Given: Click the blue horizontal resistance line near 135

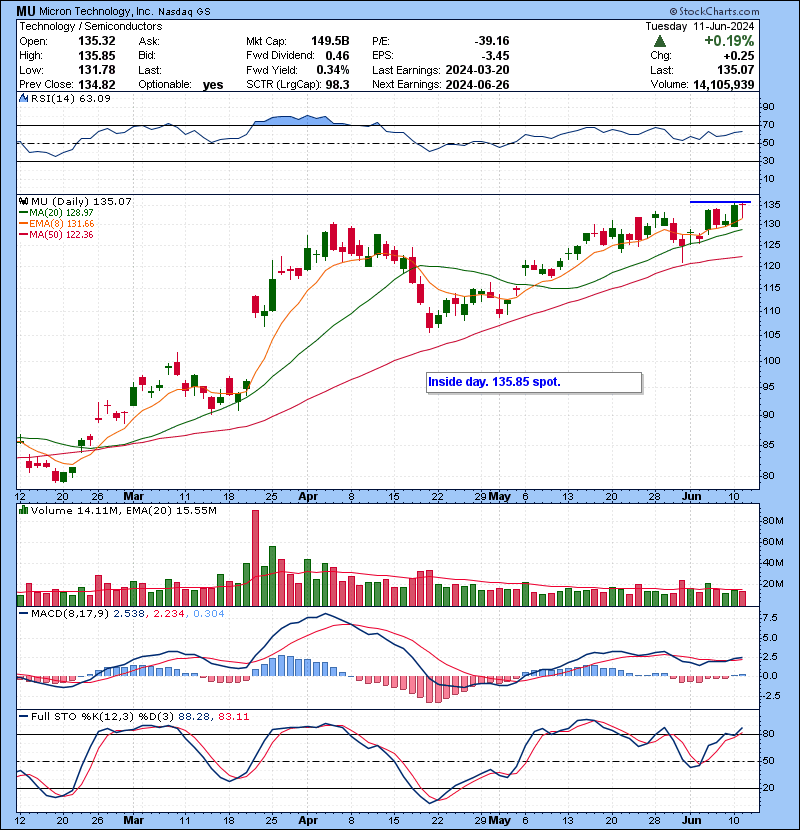Looking at the screenshot, I should (720, 202).
